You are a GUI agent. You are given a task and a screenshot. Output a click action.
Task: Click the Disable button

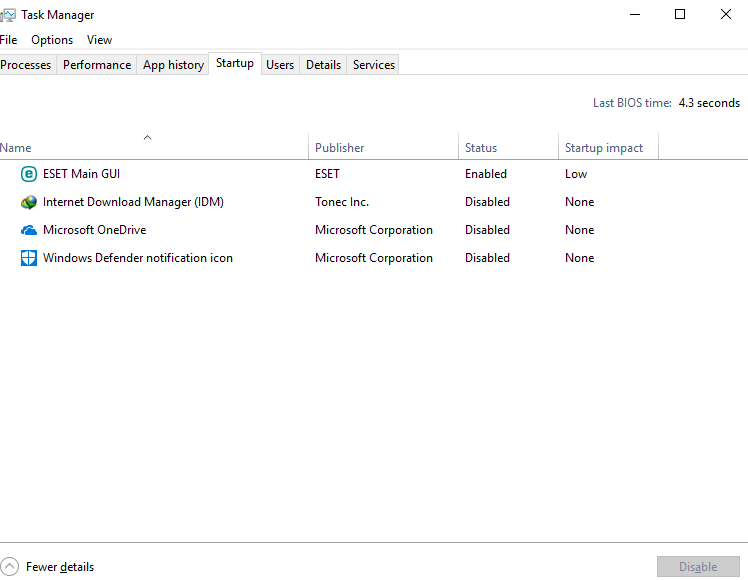[698, 567]
